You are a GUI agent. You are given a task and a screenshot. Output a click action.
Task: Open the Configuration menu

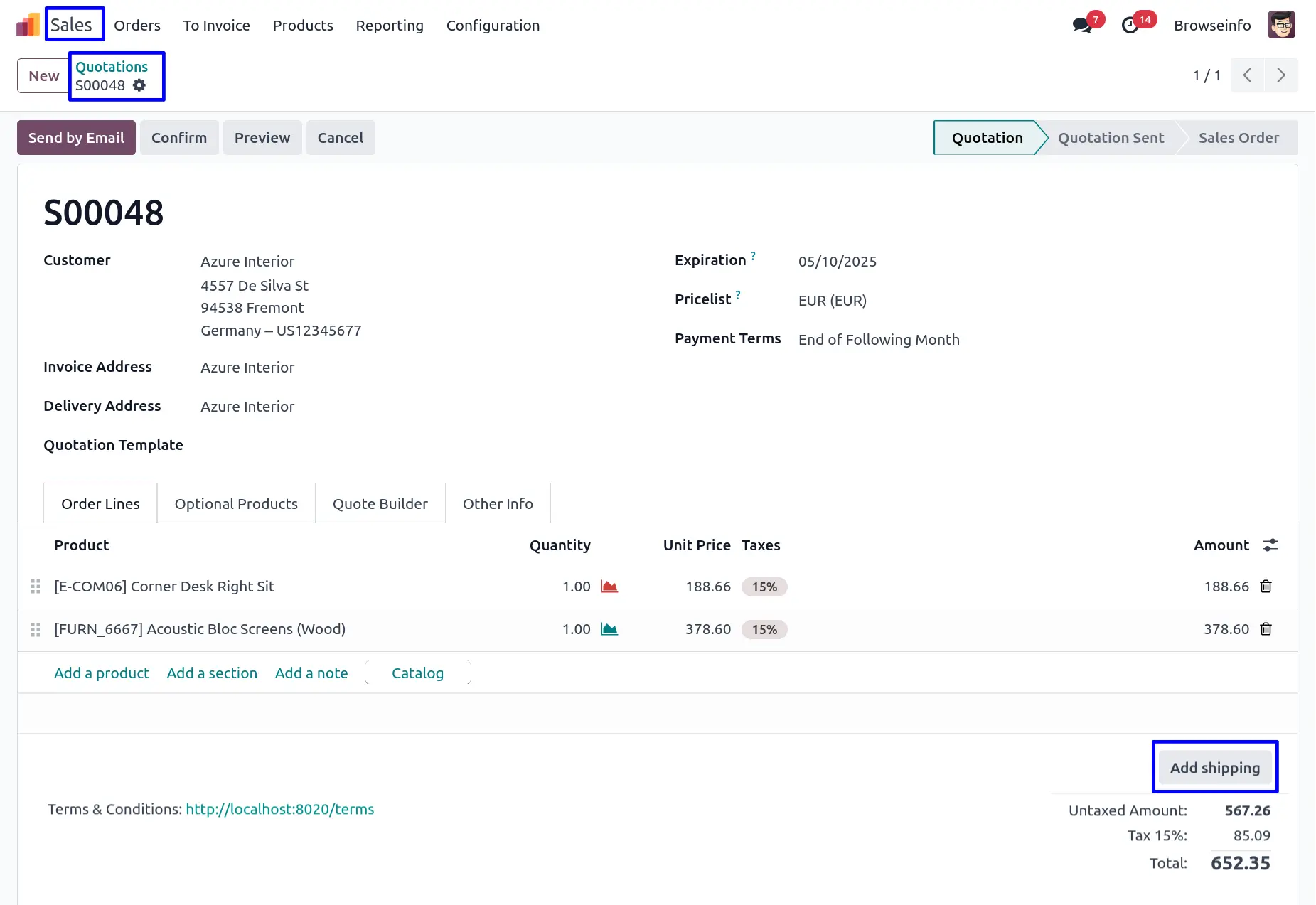click(x=493, y=26)
